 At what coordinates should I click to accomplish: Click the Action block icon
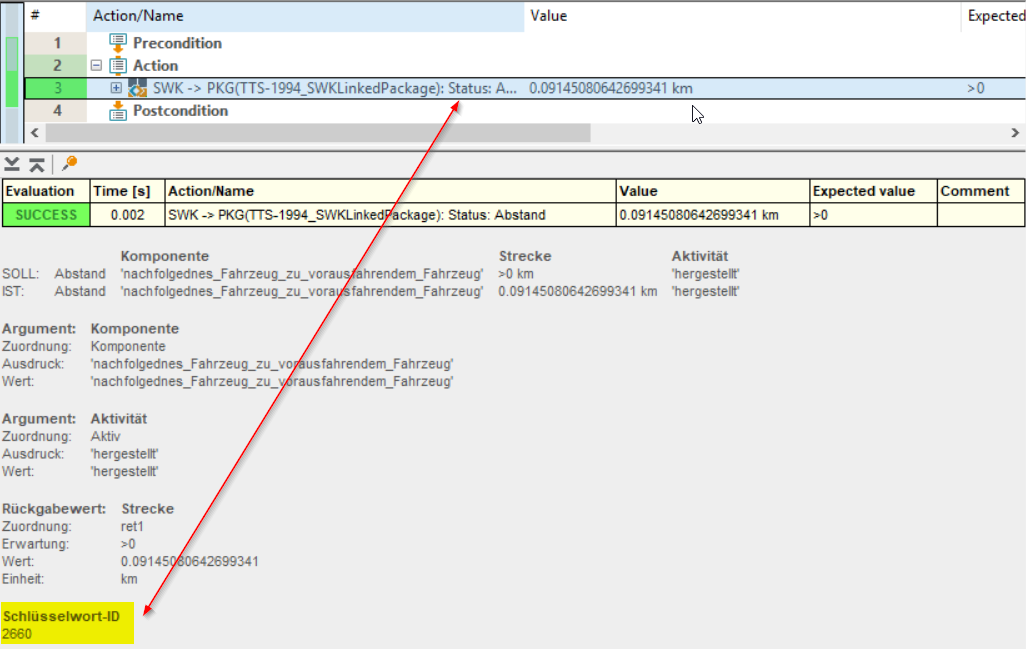[117, 66]
